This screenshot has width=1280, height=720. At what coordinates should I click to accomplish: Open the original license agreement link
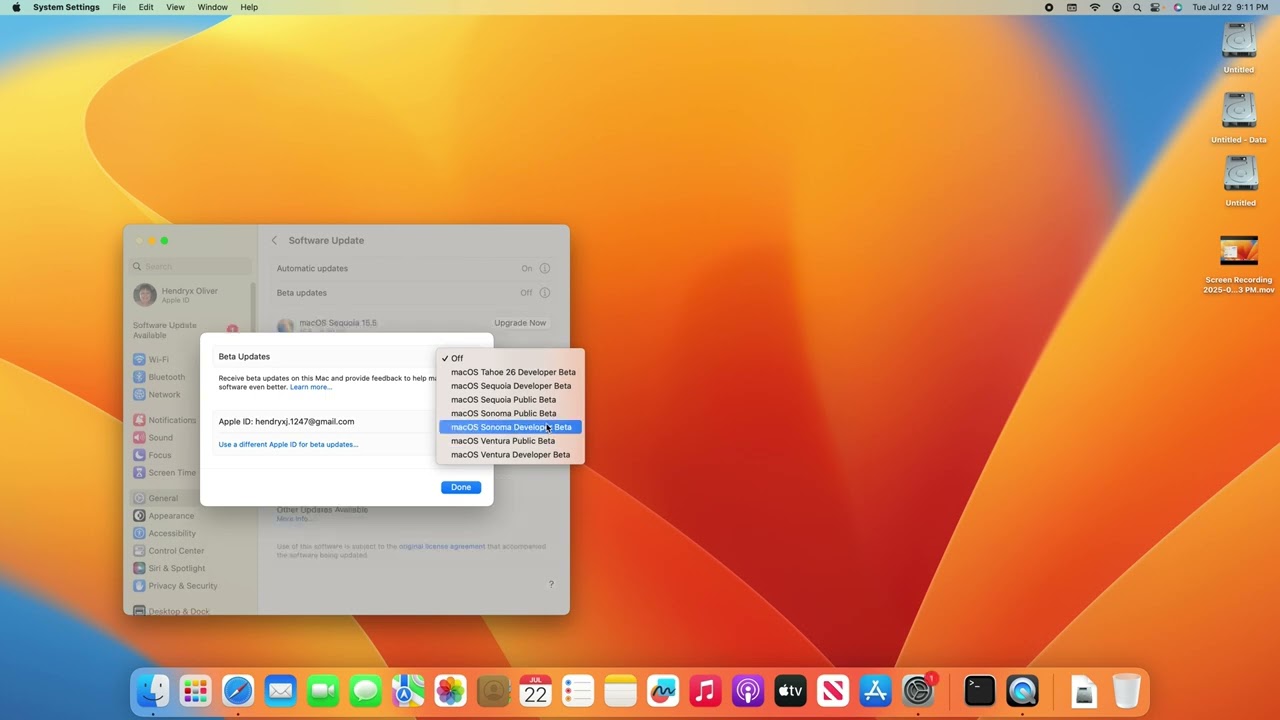click(442, 546)
